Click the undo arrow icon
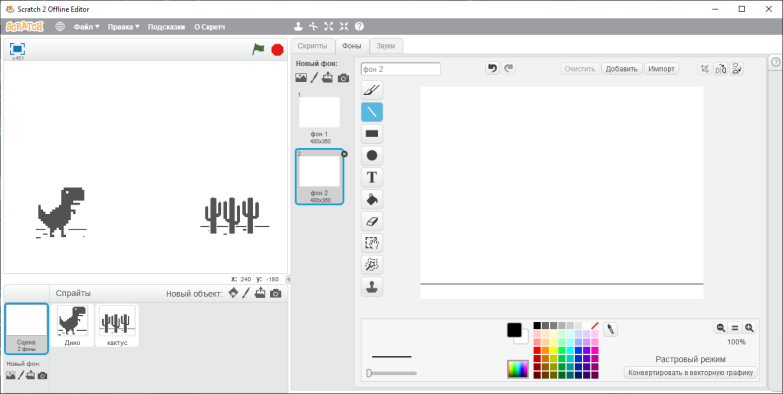This screenshot has height=394, width=783. point(492,68)
